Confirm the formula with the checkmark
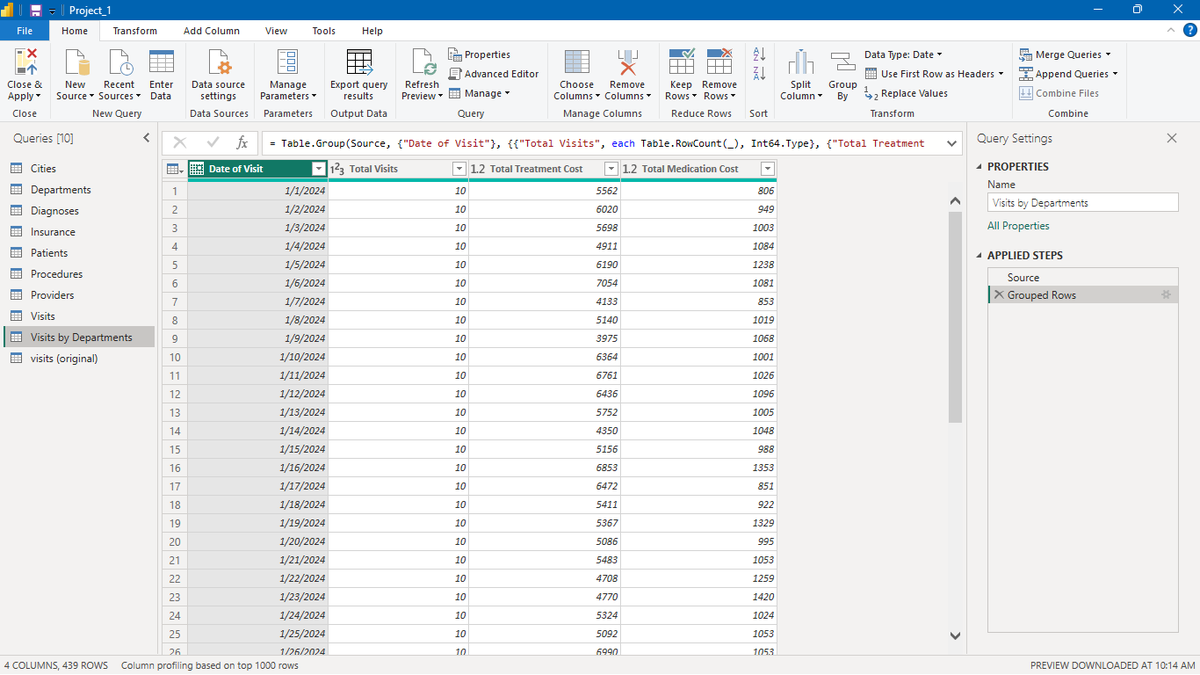 [x=212, y=143]
